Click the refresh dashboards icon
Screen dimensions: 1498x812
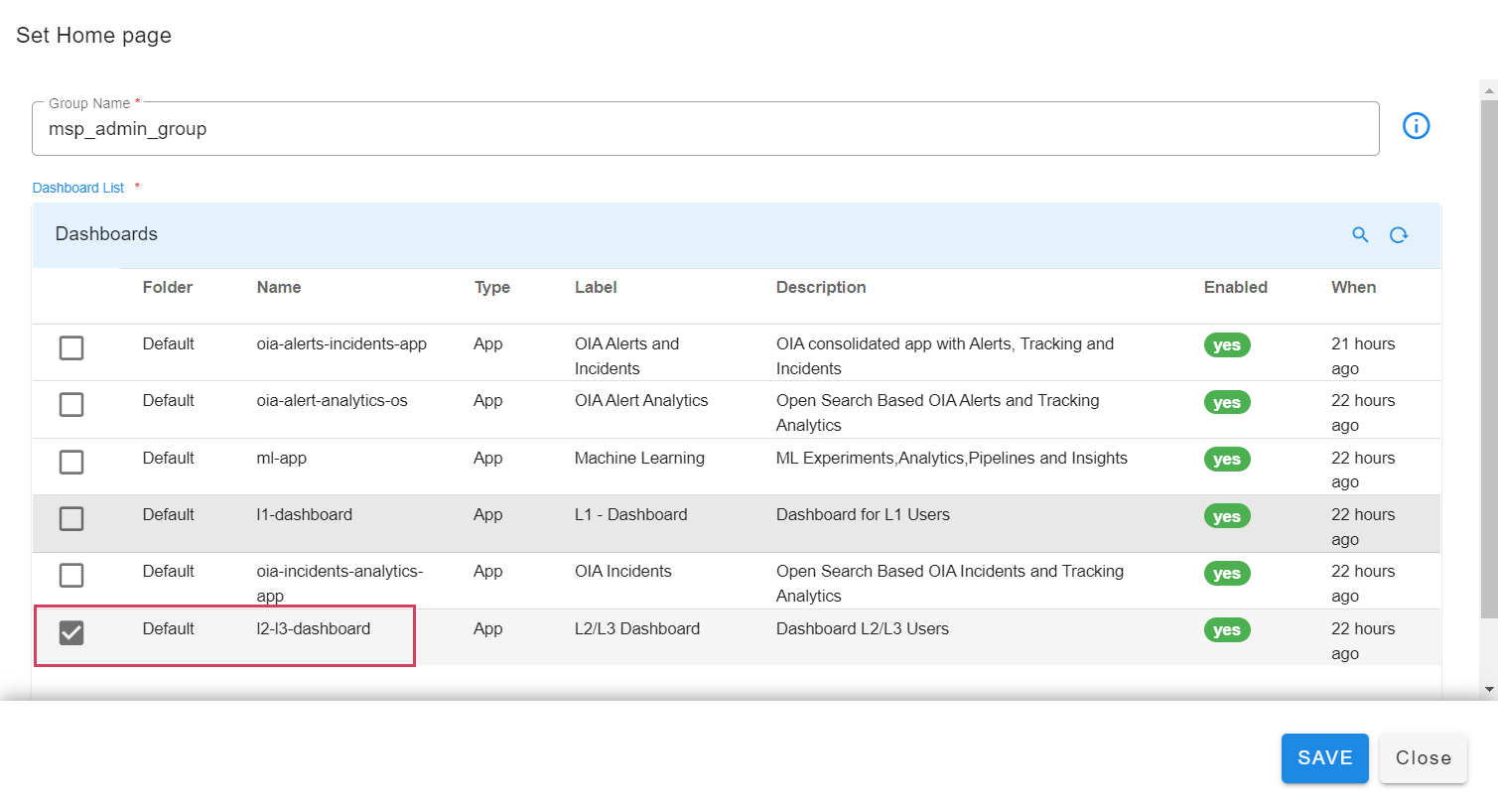(1399, 234)
